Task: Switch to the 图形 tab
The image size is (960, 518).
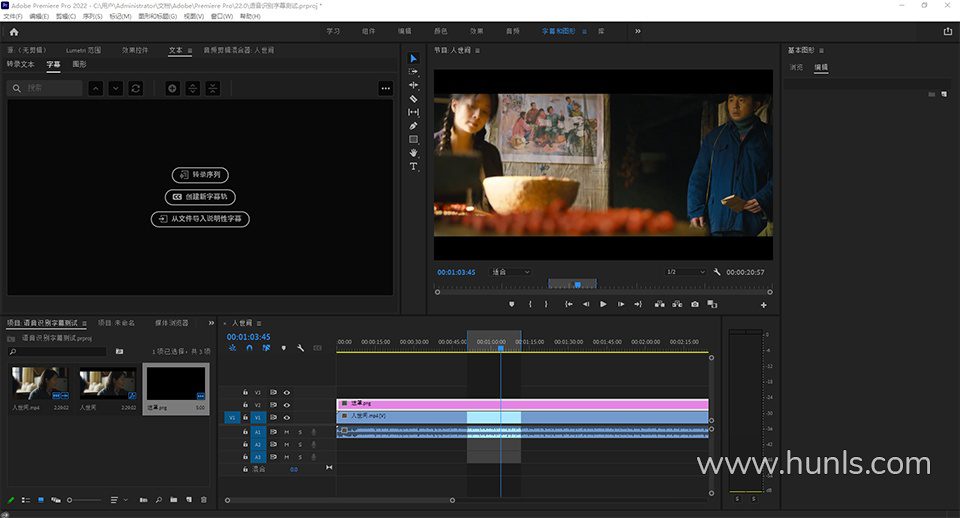Action: pos(80,64)
